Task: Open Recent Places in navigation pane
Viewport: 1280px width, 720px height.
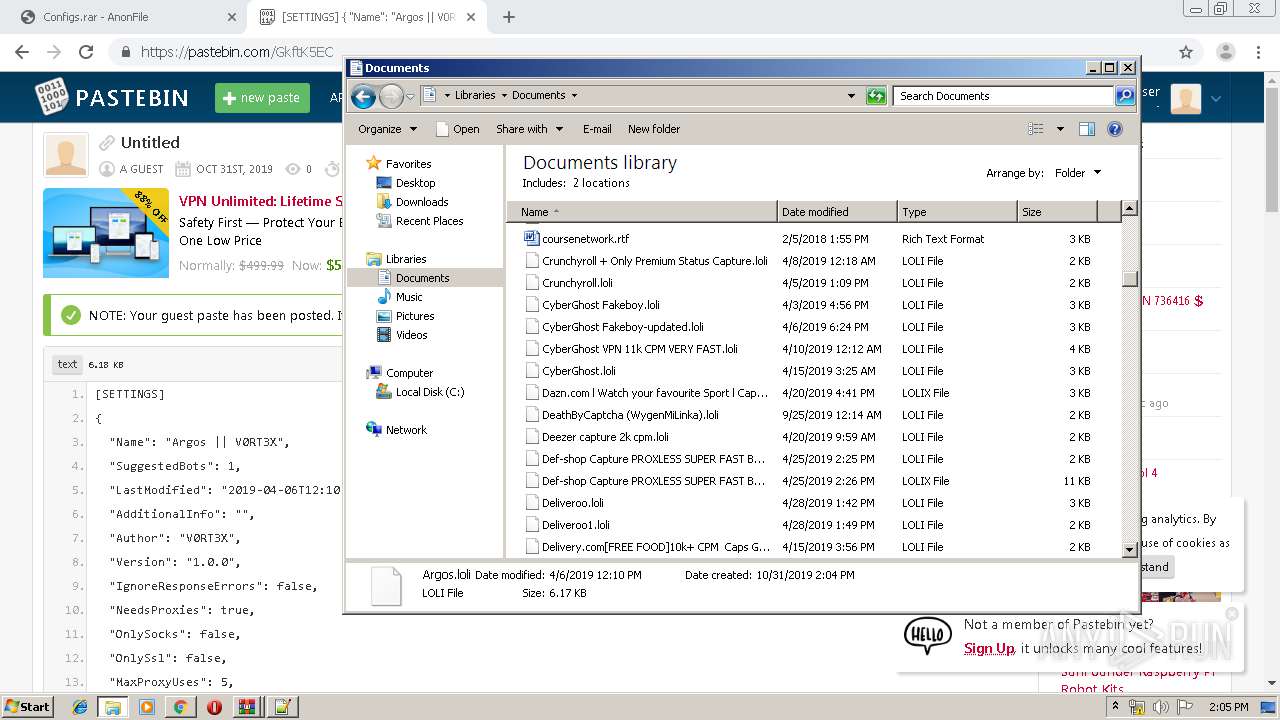Action: coord(429,221)
